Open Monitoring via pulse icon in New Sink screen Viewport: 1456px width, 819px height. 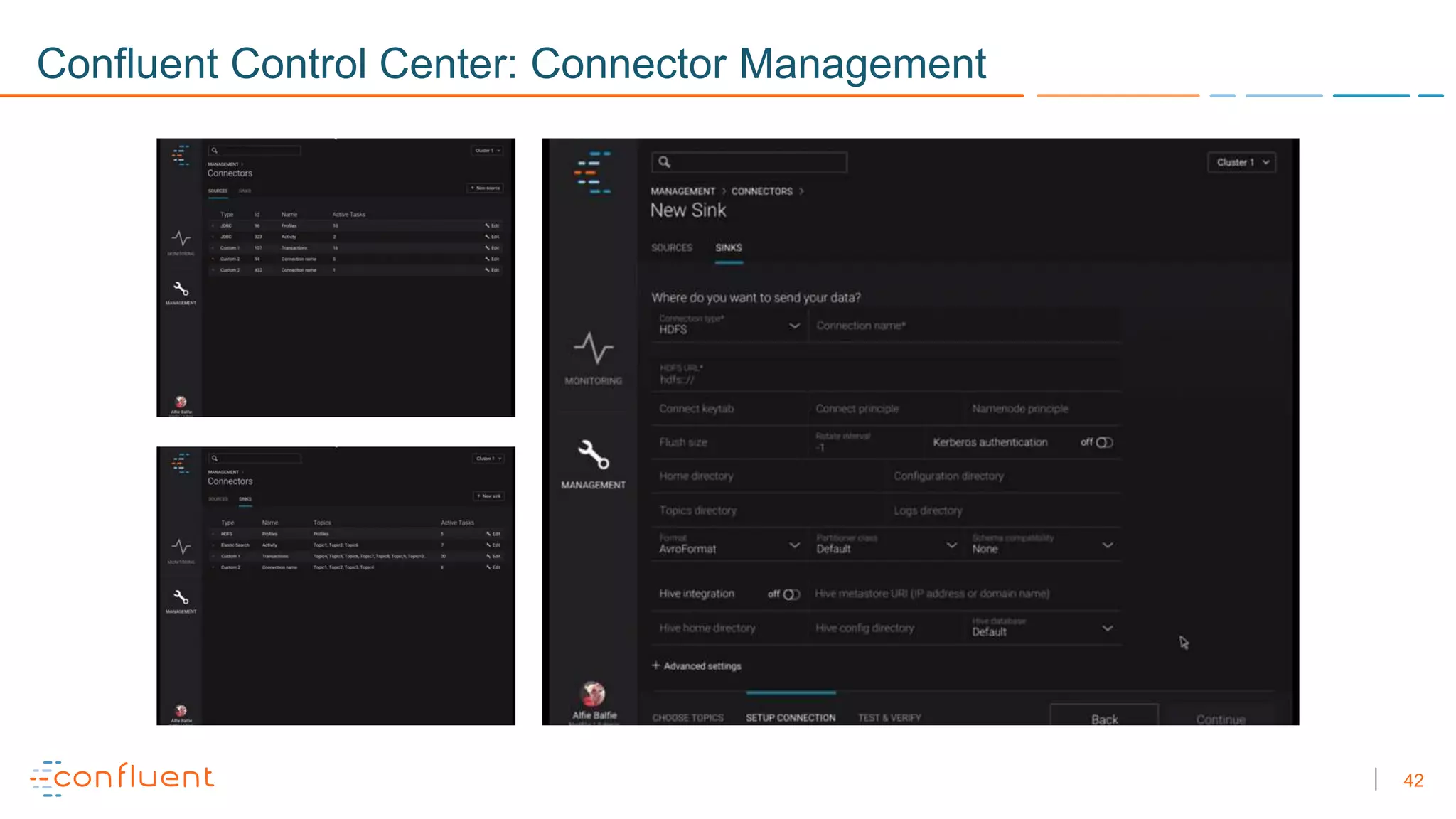[x=593, y=348]
